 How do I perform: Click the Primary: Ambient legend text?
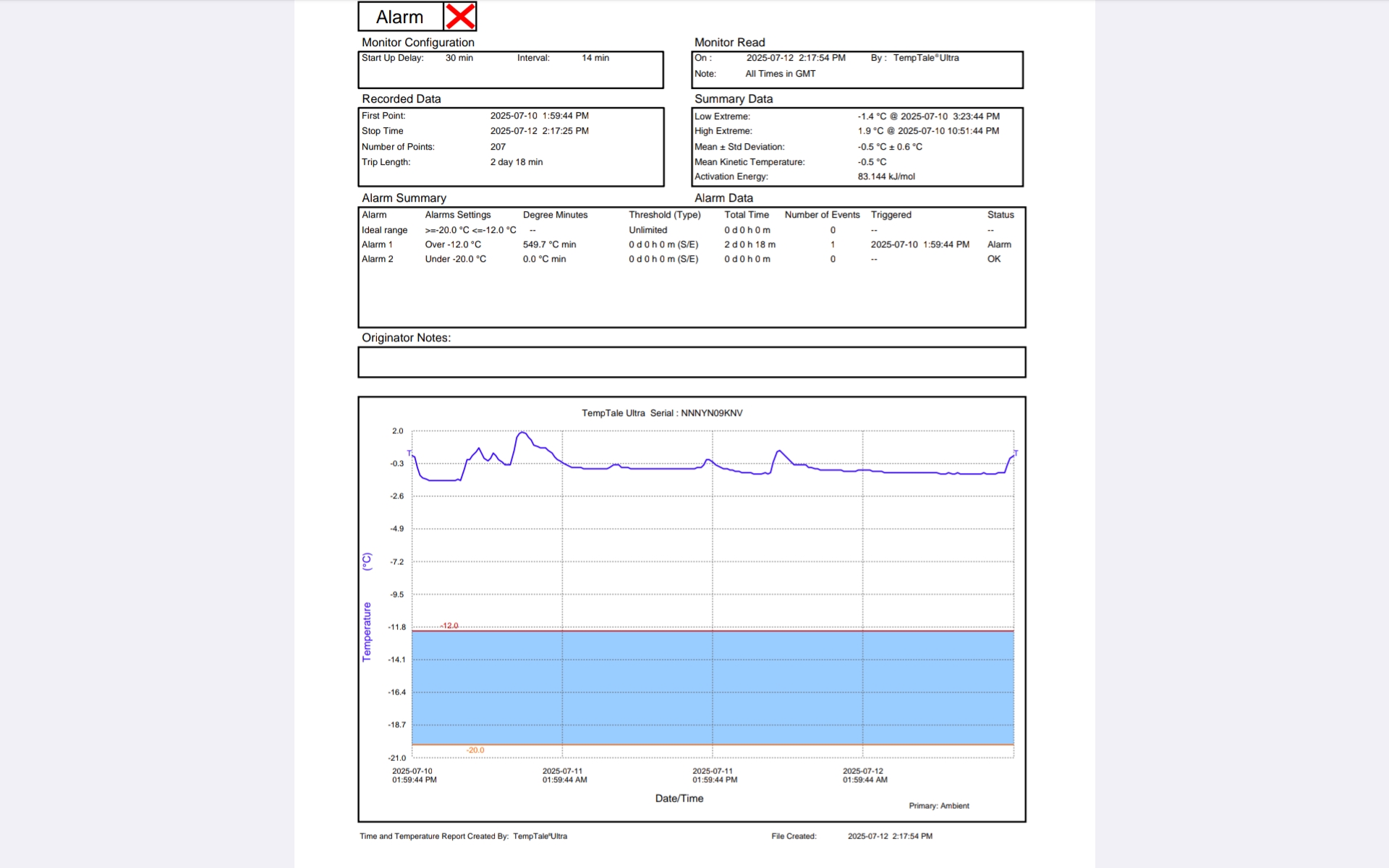(x=938, y=806)
